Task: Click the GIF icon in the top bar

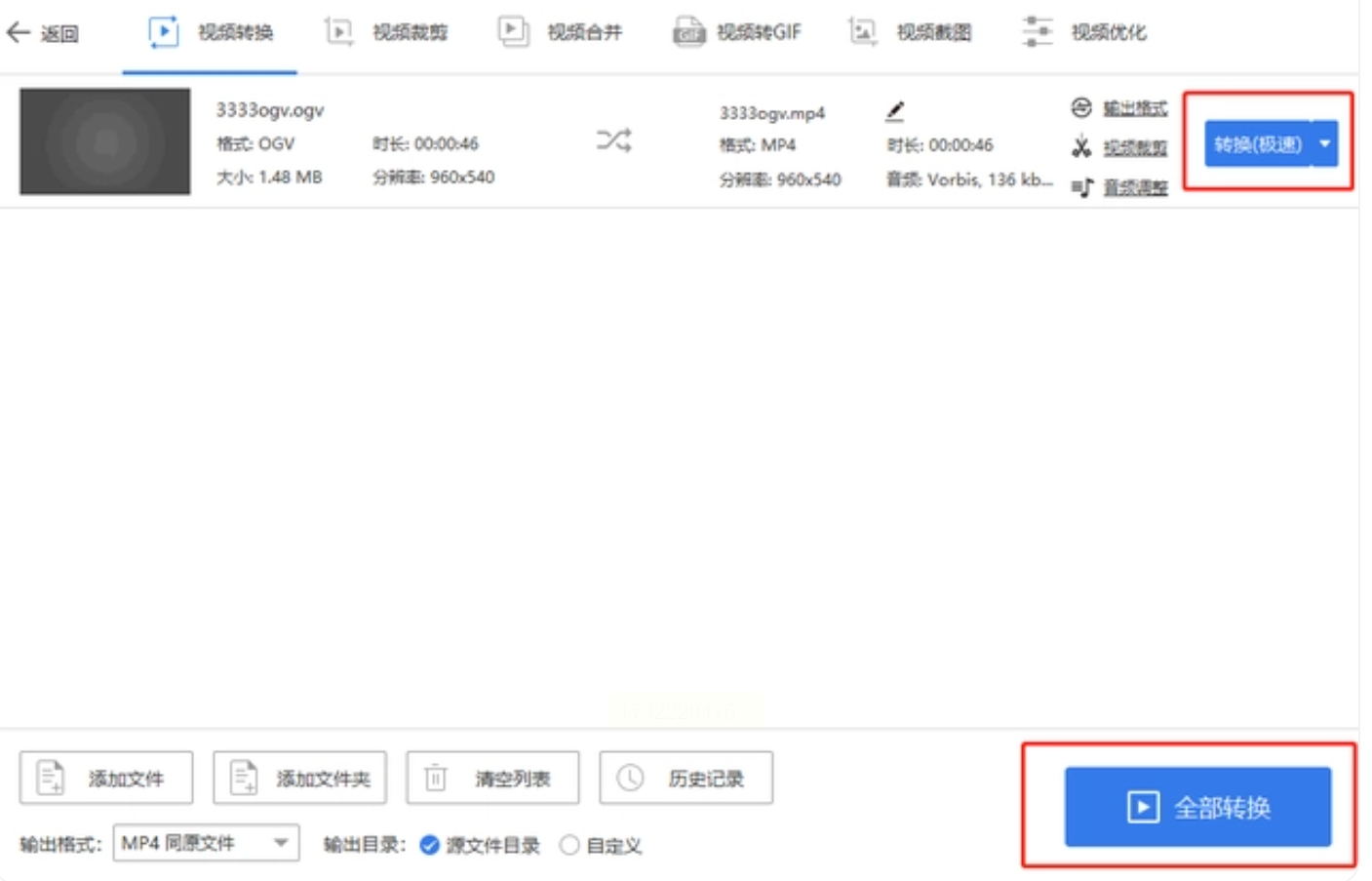Action: point(688,32)
